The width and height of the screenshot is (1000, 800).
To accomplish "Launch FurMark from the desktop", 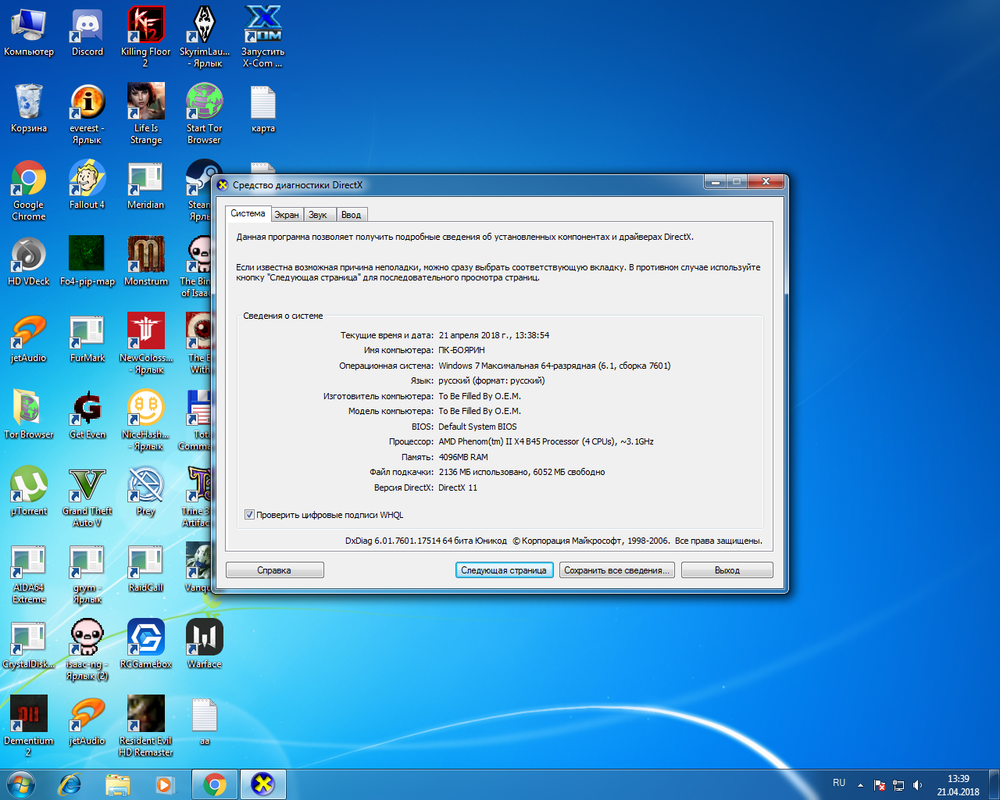I will tap(87, 338).
